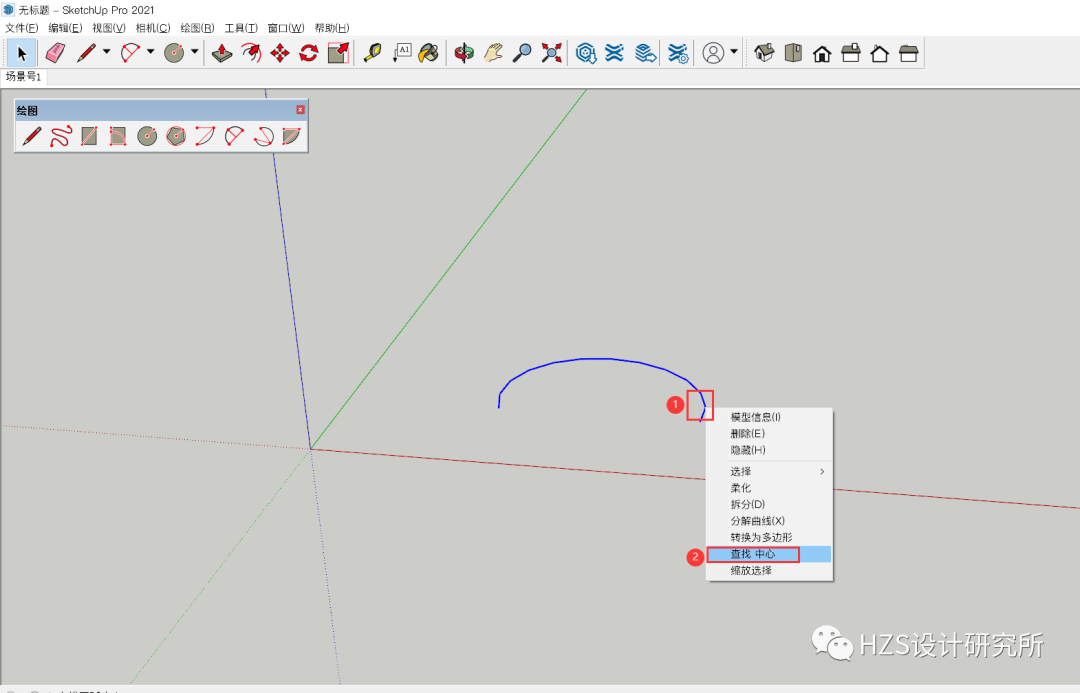This screenshot has width=1080, height=693.
Task: Select the Freehand tool in the 绘图 panel
Action: (59, 136)
